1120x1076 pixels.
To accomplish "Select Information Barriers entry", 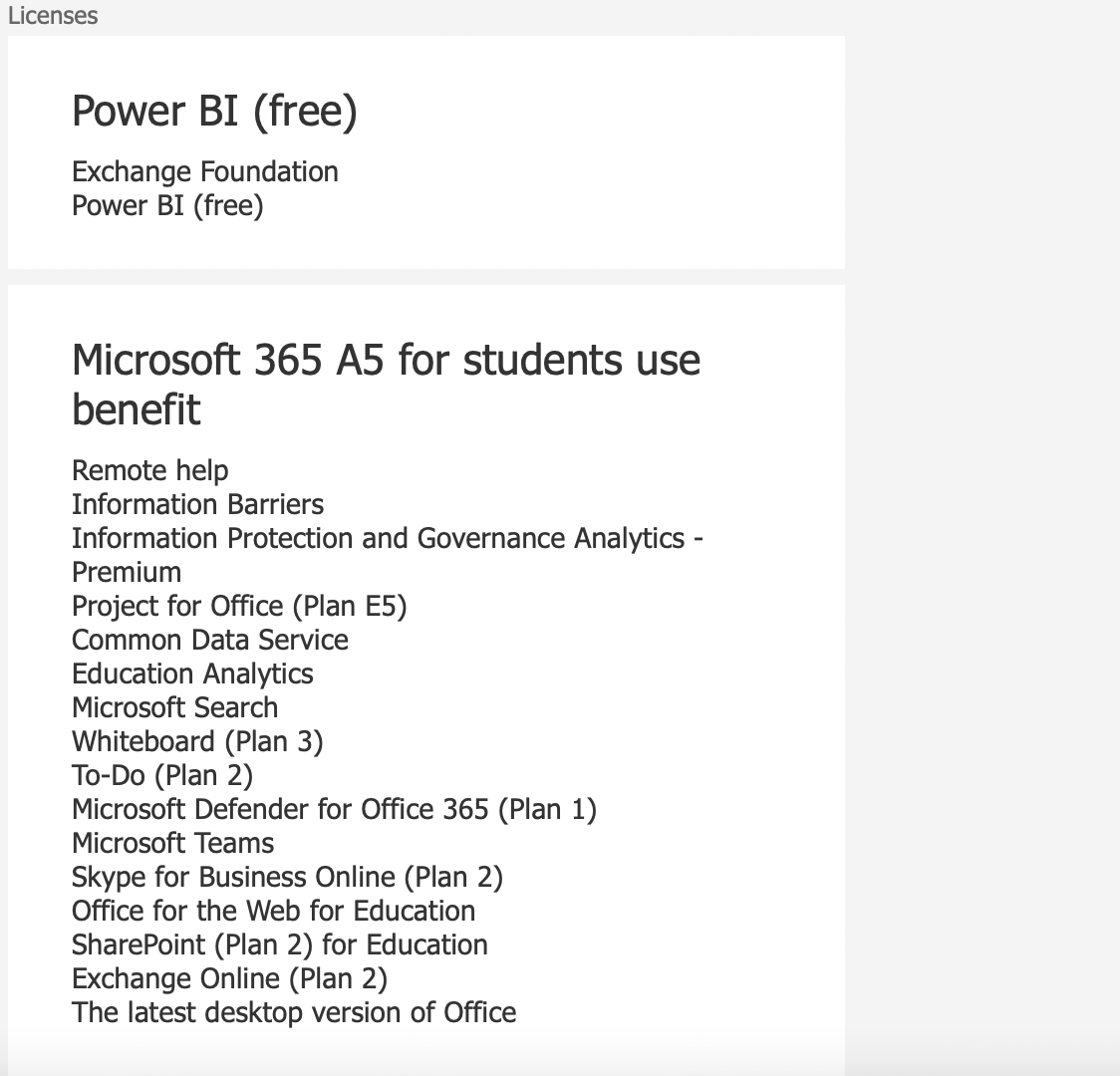I will [198, 505].
